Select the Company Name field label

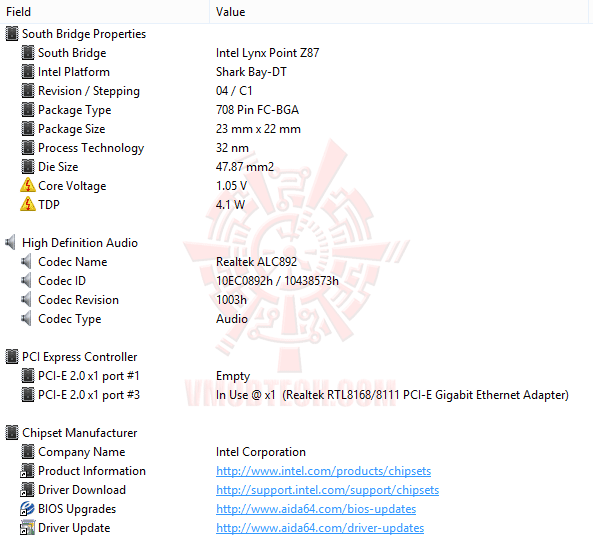point(82,452)
